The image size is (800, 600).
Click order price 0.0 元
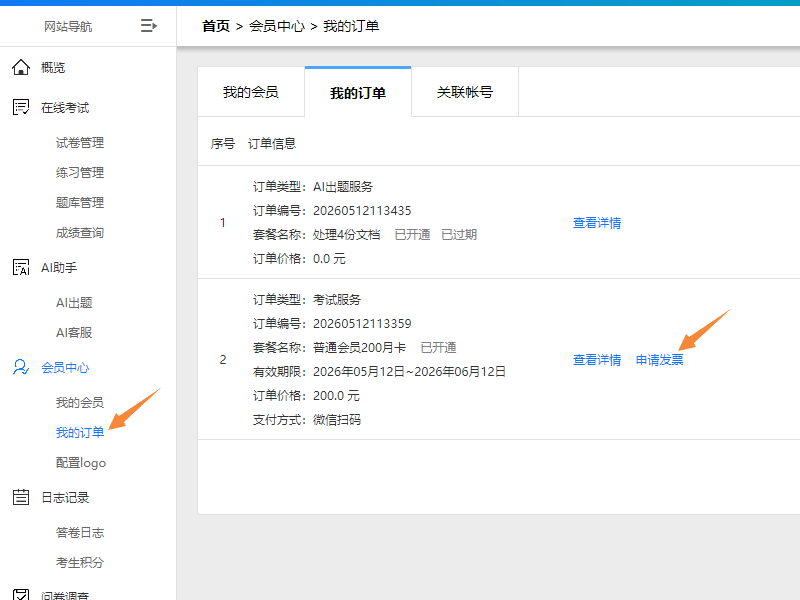[329, 259]
